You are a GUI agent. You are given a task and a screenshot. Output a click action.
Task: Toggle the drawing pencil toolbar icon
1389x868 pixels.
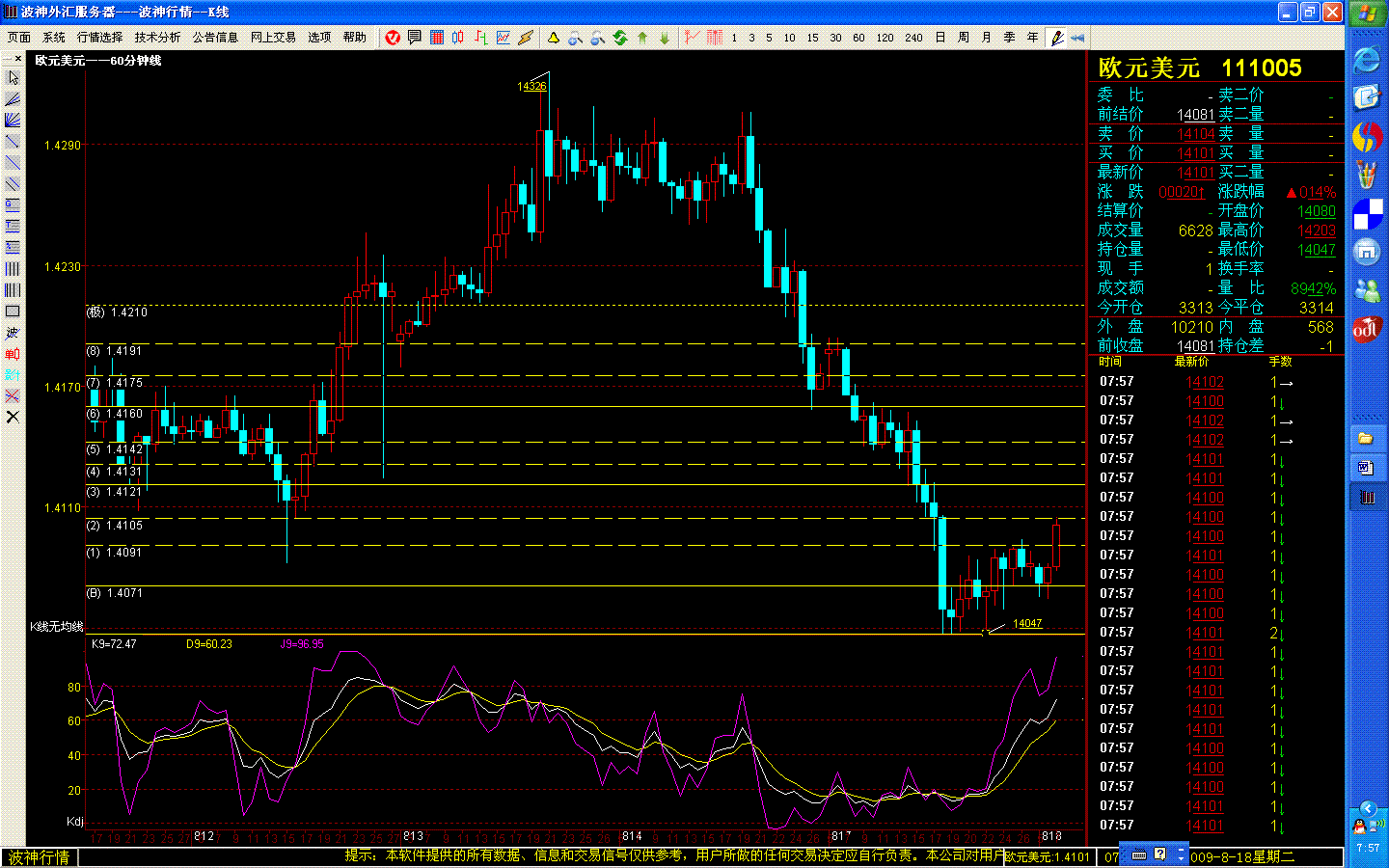1056,38
